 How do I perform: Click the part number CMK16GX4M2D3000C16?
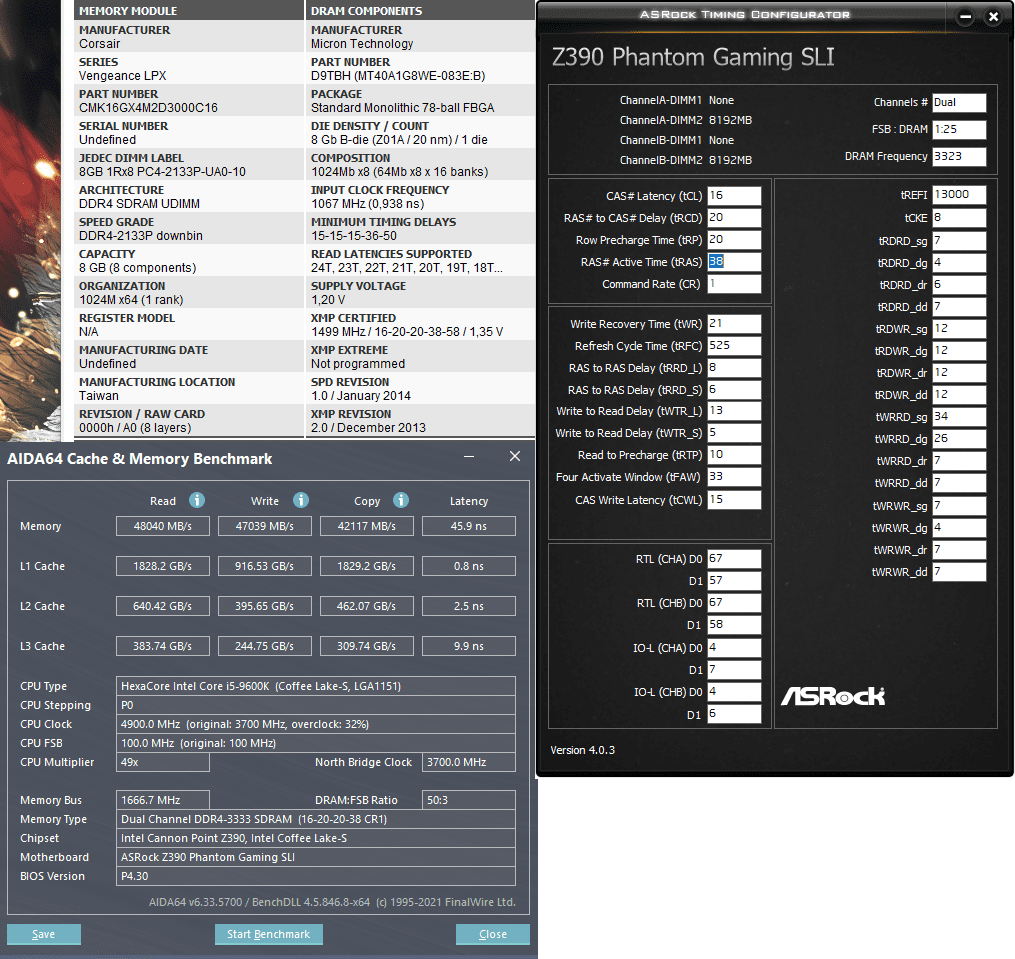tap(148, 107)
